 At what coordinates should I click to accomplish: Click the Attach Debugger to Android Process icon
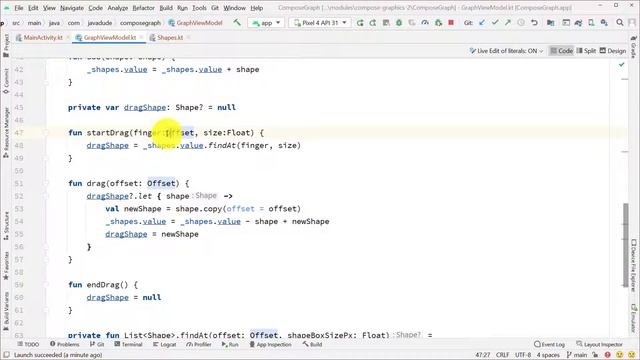tap(438, 23)
